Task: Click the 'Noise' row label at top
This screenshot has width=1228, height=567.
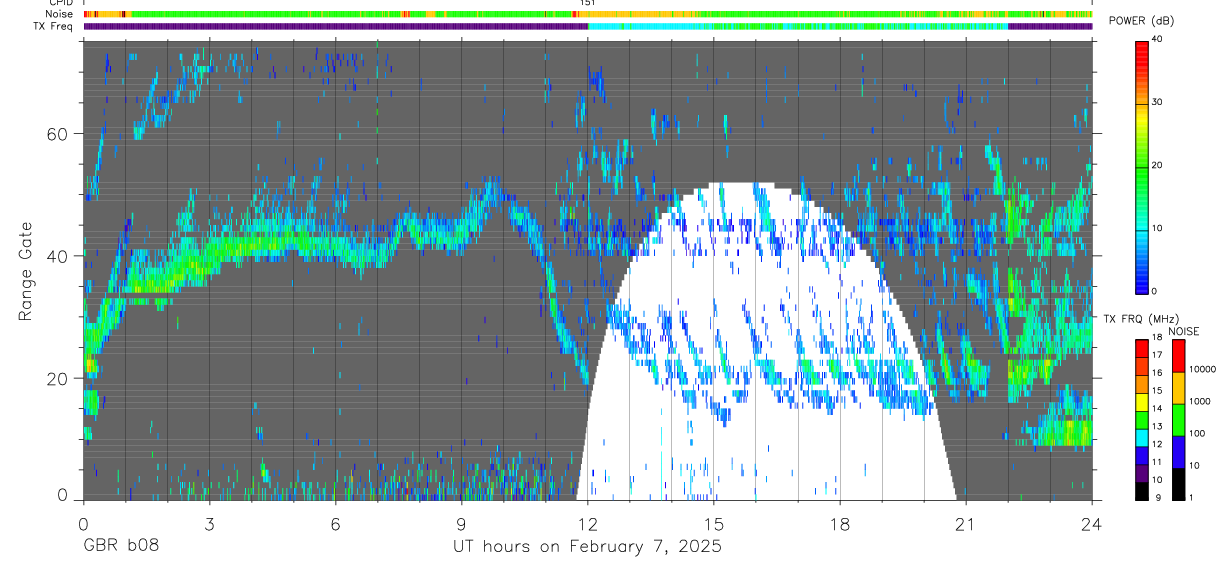Action: point(61,14)
